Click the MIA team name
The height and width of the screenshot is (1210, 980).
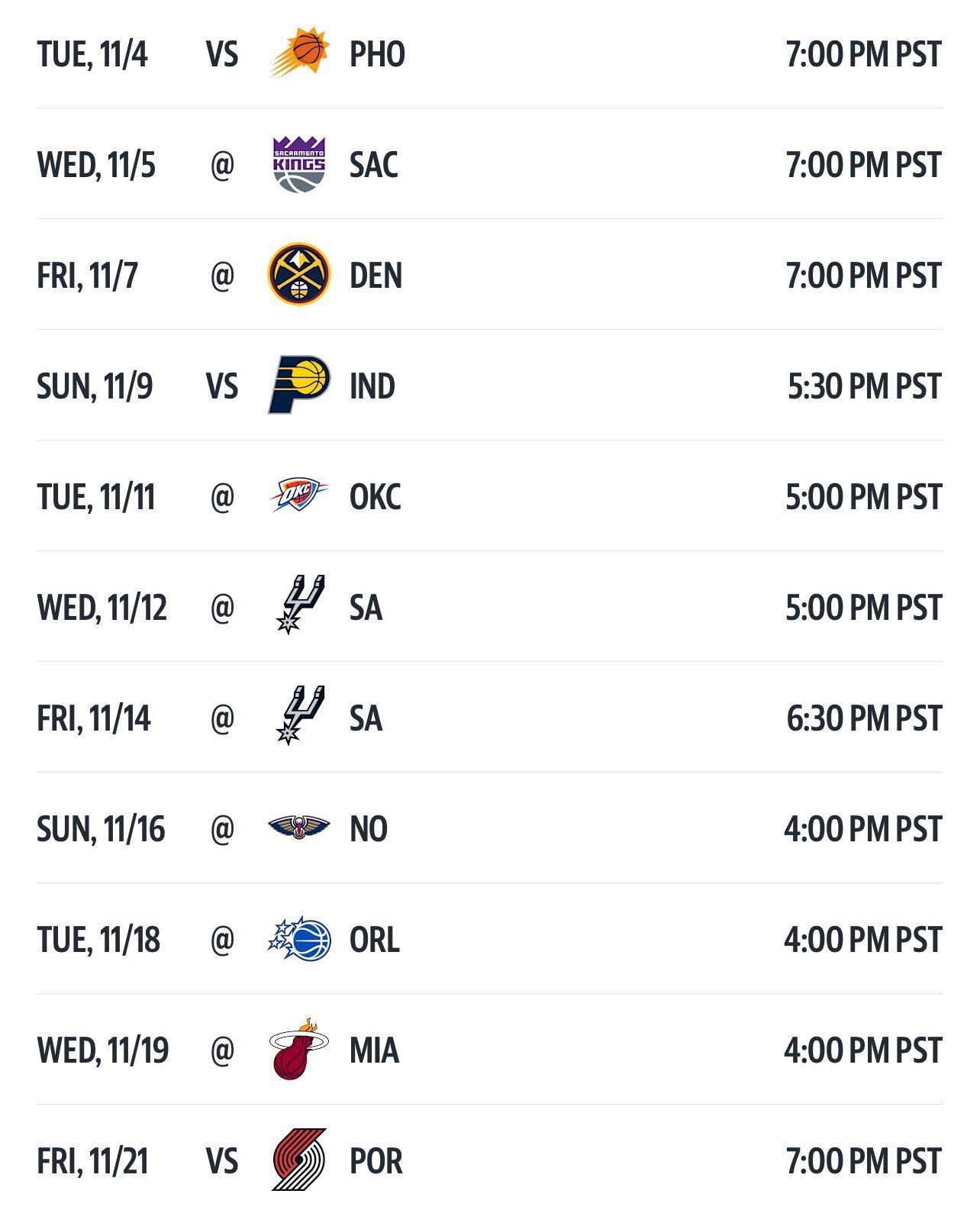374,1050
